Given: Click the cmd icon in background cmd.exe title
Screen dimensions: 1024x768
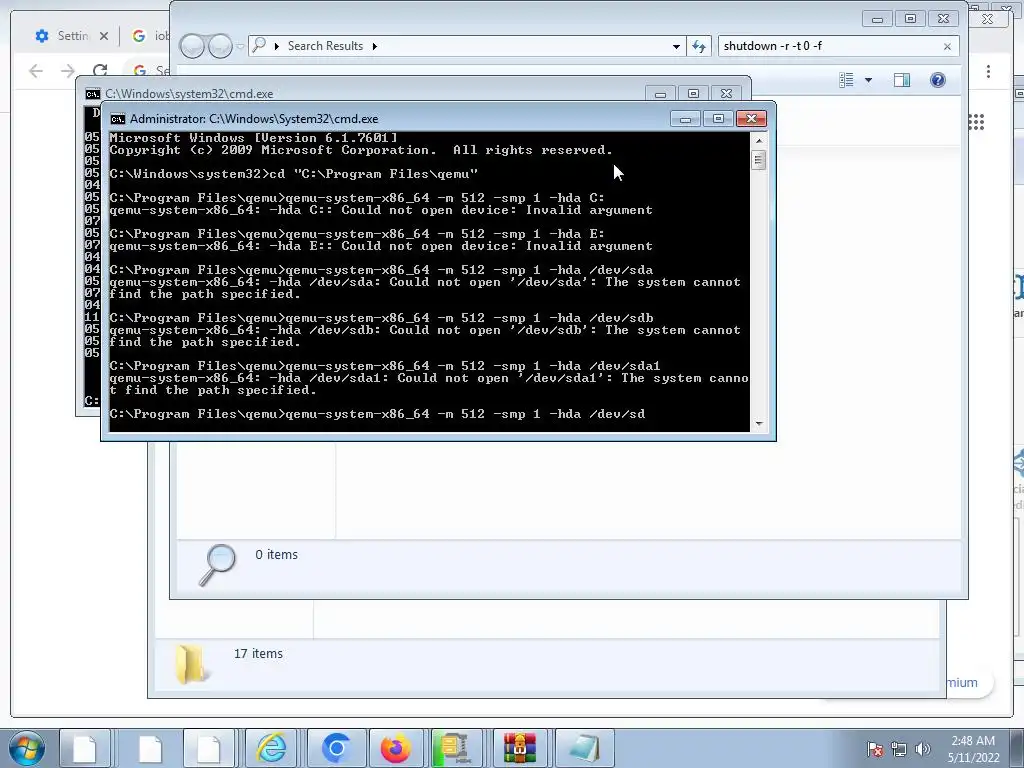Looking at the screenshot, I should (93, 94).
